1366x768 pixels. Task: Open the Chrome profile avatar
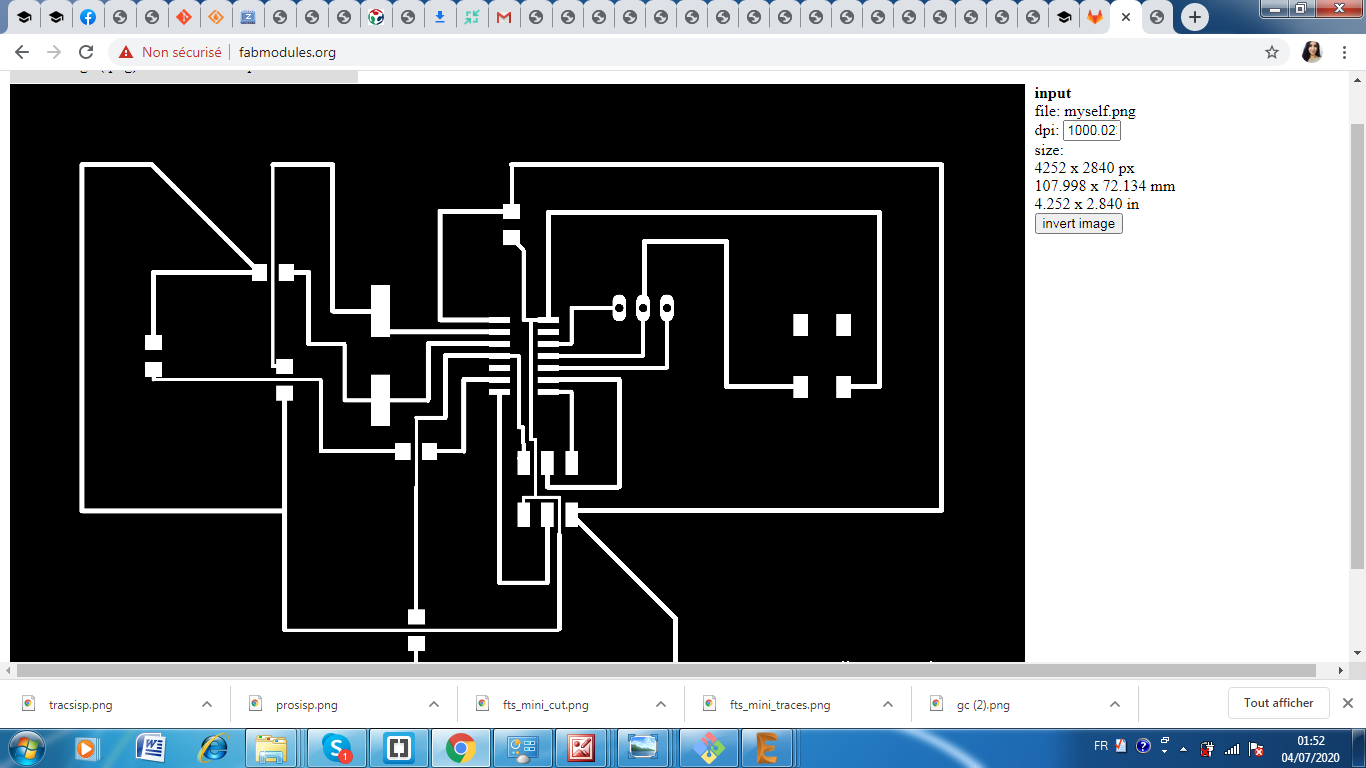[1312, 52]
